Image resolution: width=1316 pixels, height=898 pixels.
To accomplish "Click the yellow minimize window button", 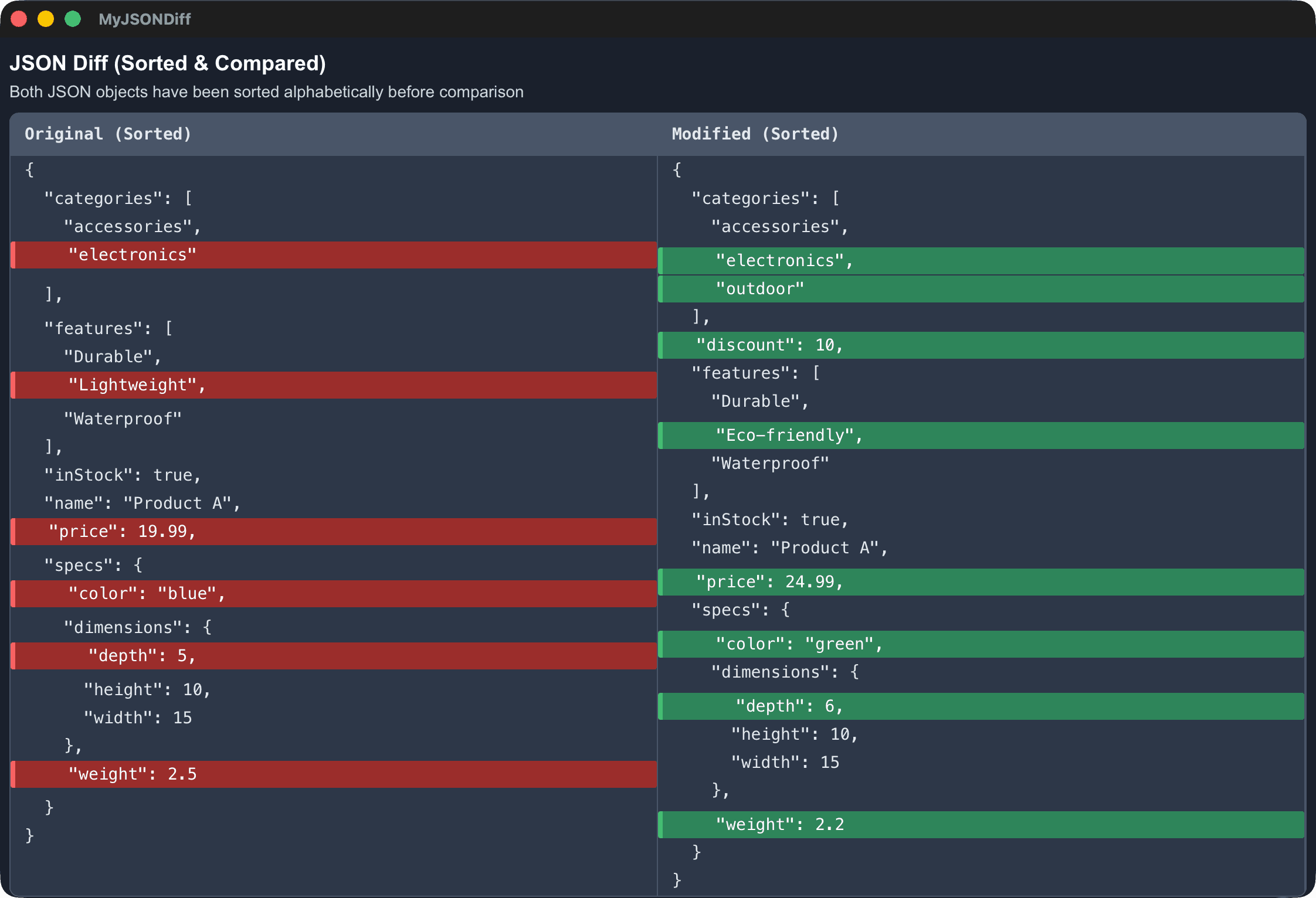I will coord(45,19).
